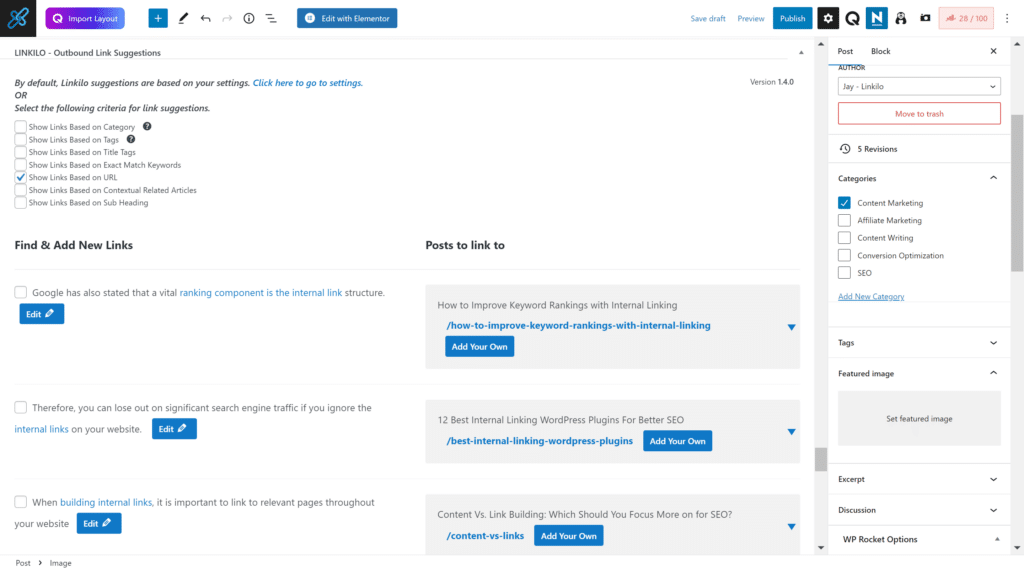1024x570 pixels.
Task: Select the 'When building internal links' suggestion checkbox
Action: [21, 502]
